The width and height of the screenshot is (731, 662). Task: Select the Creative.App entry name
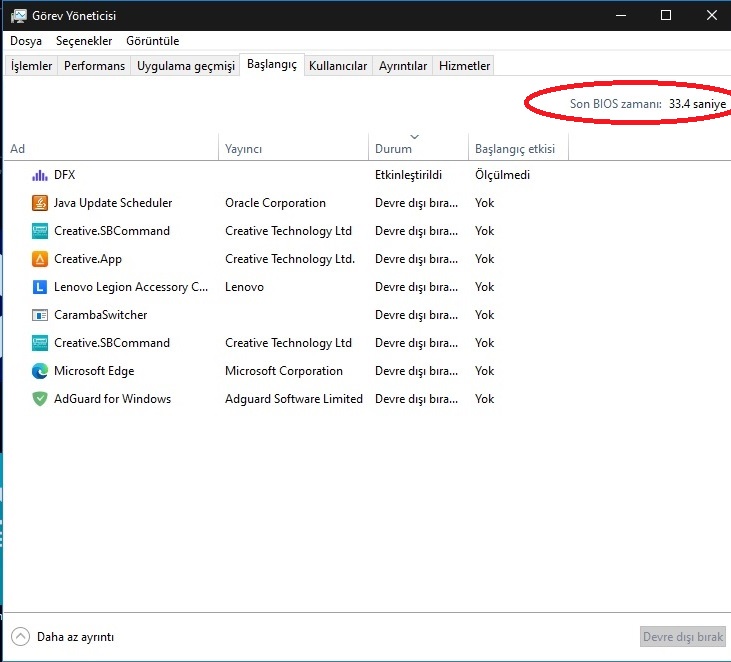(x=88, y=259)
